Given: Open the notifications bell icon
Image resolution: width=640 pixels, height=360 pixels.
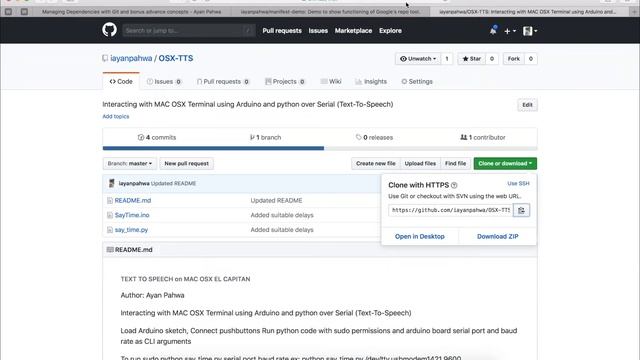Looking at the screenshot, I should (493, 30).
